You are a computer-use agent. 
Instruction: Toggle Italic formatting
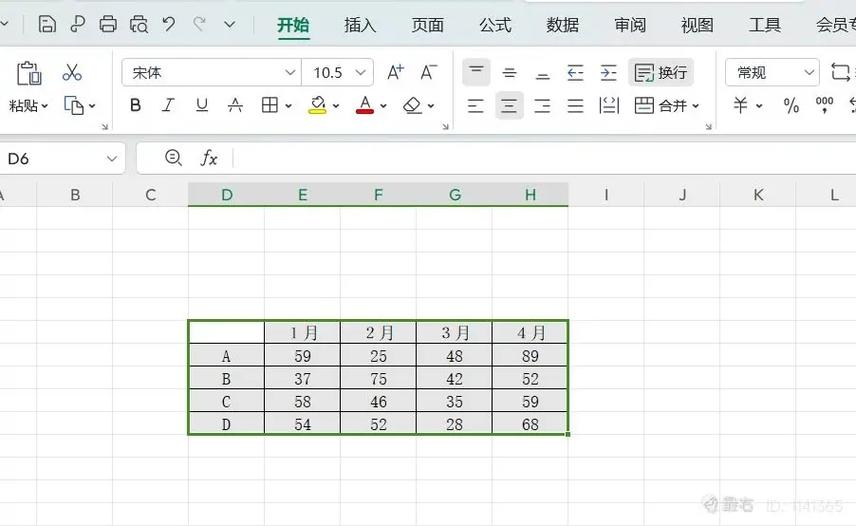click(168, 105)
